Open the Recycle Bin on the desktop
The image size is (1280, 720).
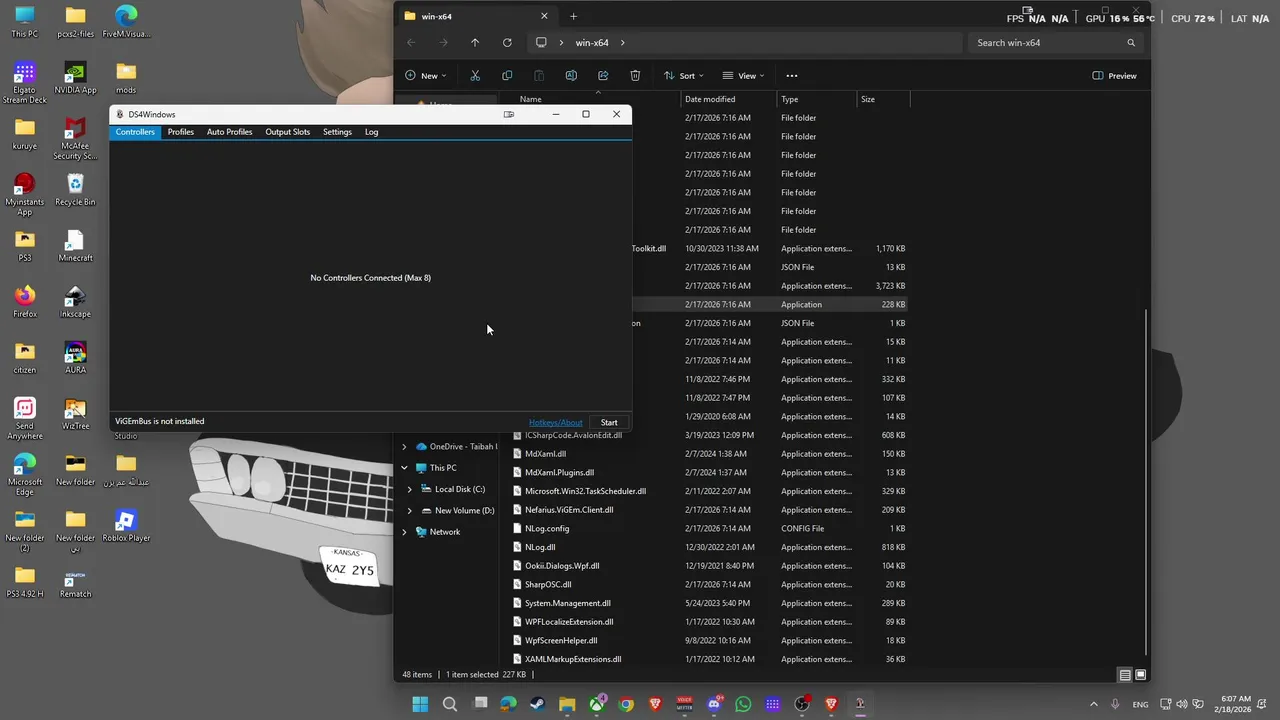[75, 190]
